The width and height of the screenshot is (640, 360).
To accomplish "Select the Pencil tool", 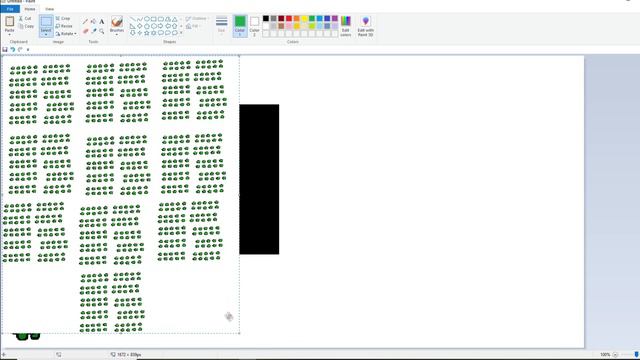I will coord(85,22).
